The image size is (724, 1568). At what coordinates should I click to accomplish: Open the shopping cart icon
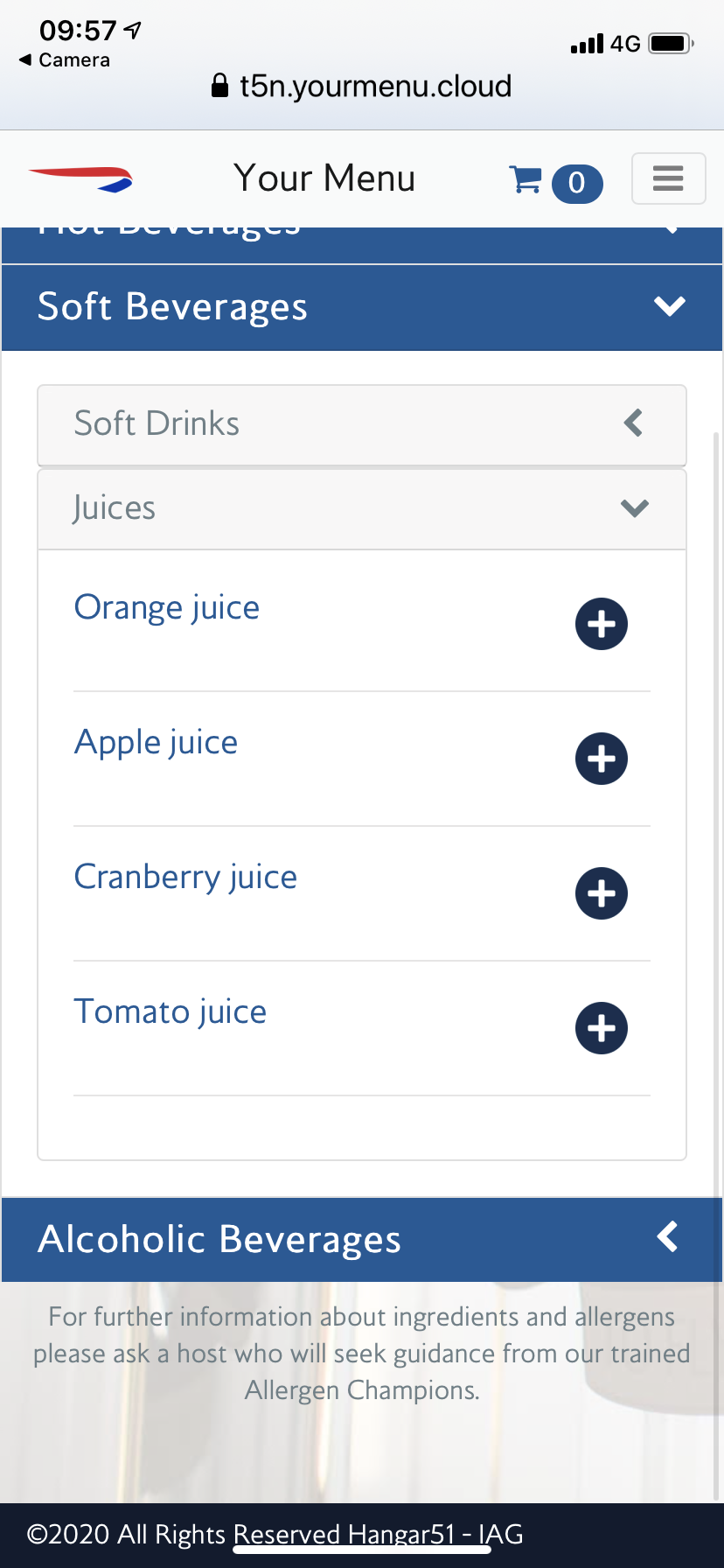pyautogui.click(x=526, y=180)
